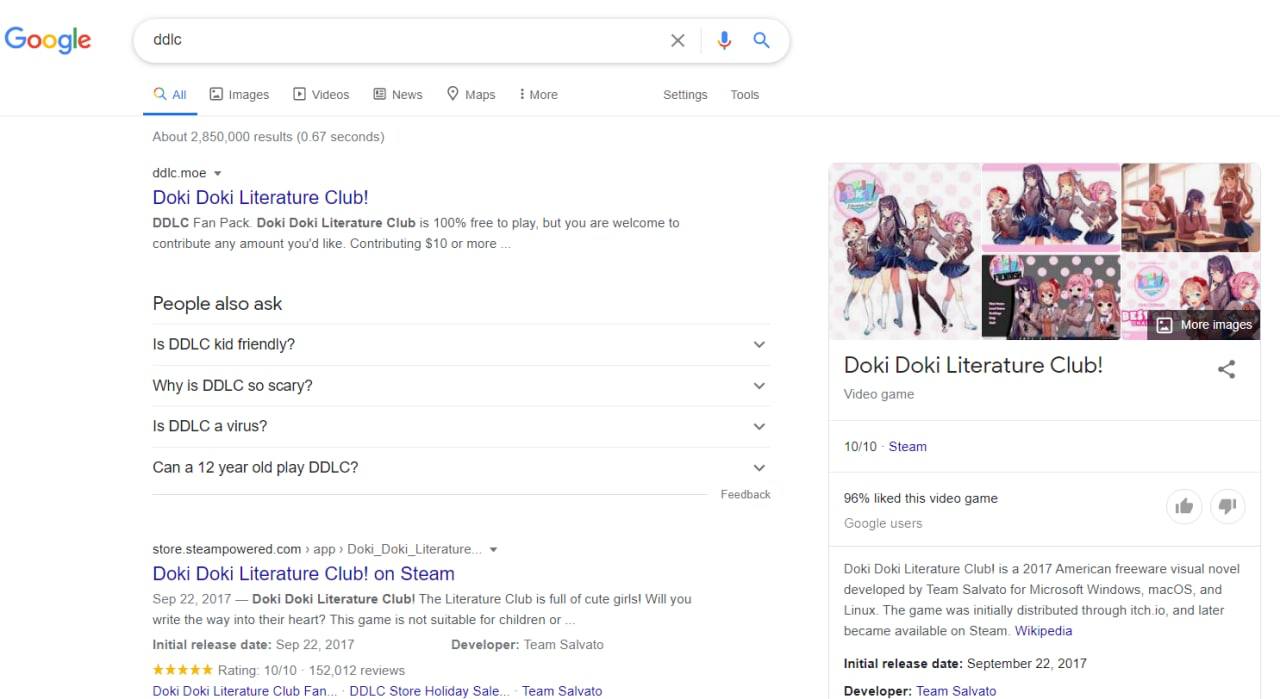Click the '96% liked this video game' text
The width and height of the screenshot is (1280, 699).
pos(921,498)
